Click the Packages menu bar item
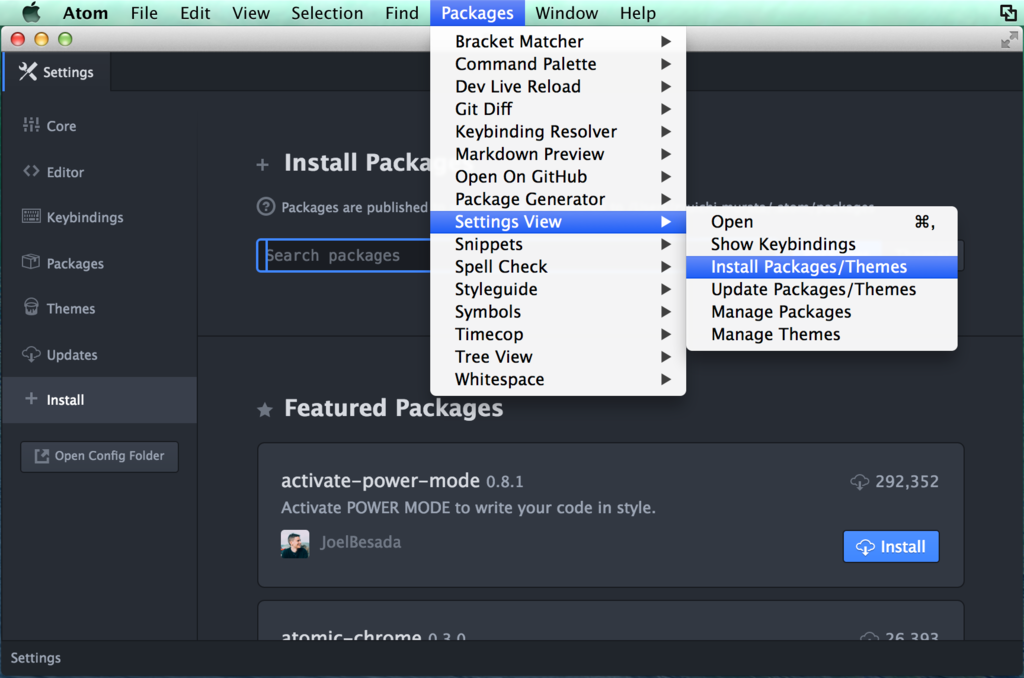Screen dimensions: 1024x678 (477, 13)
